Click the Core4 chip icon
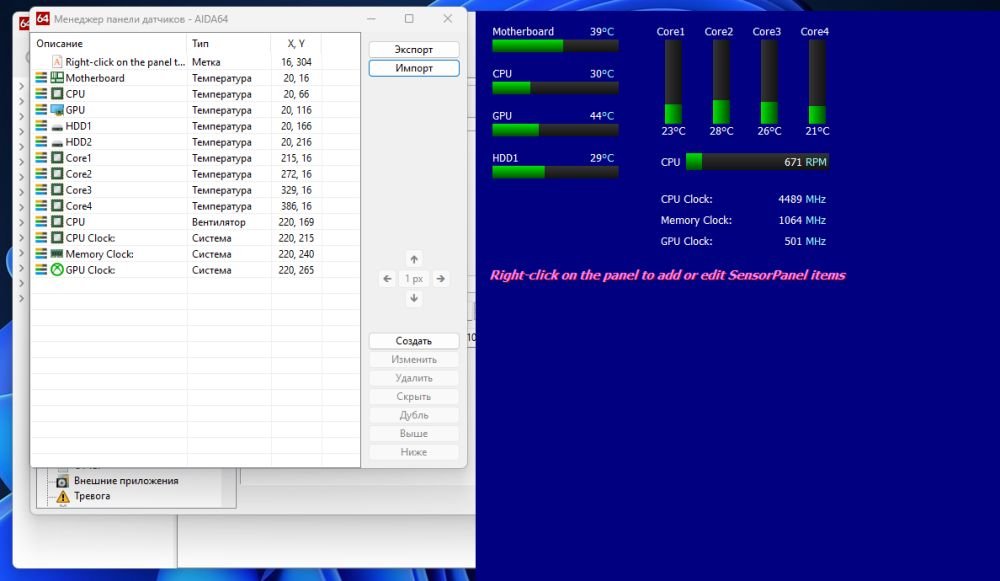 click(x=57, y=206)
